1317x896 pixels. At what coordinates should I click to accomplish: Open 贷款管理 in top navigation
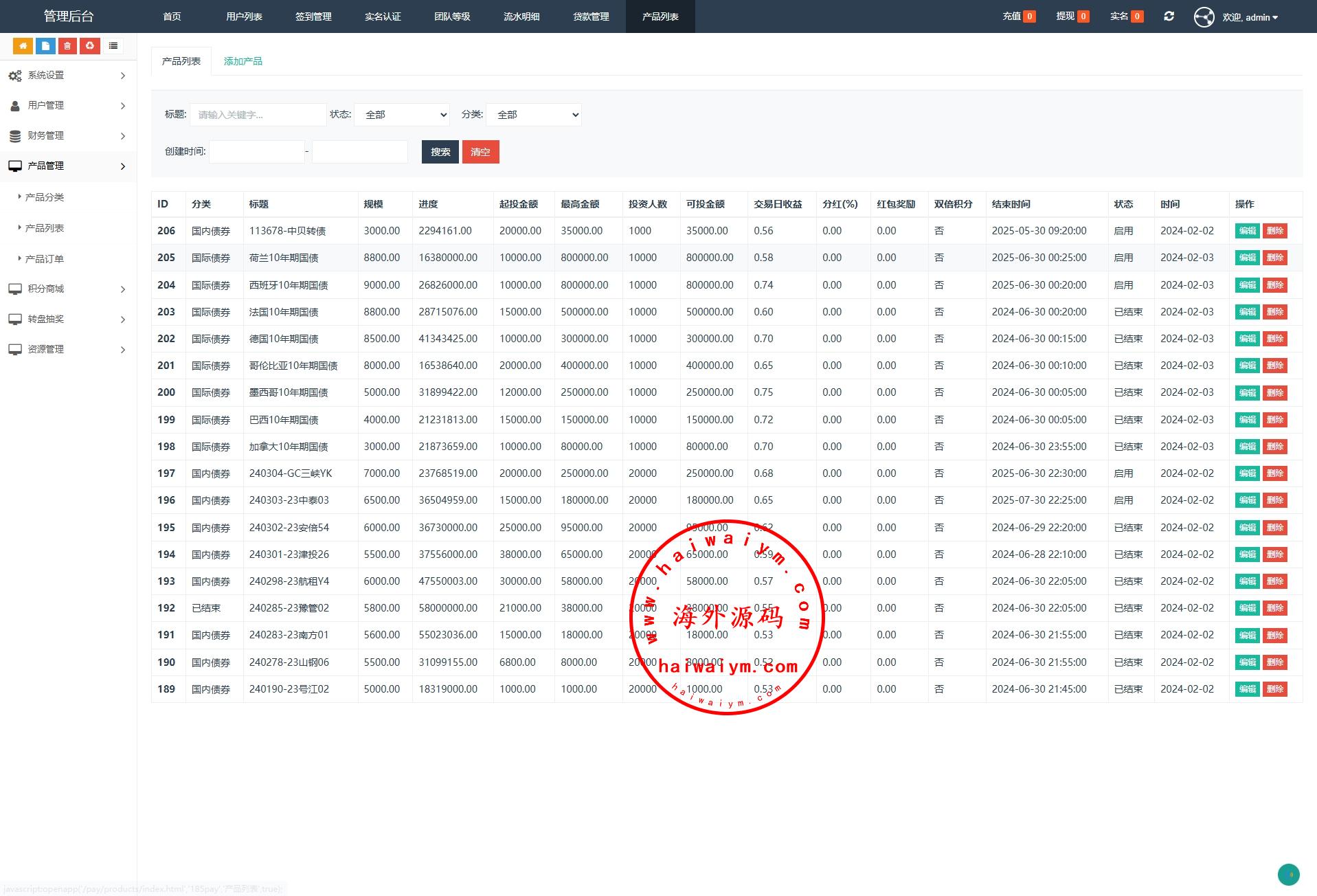tap(591, 16)
